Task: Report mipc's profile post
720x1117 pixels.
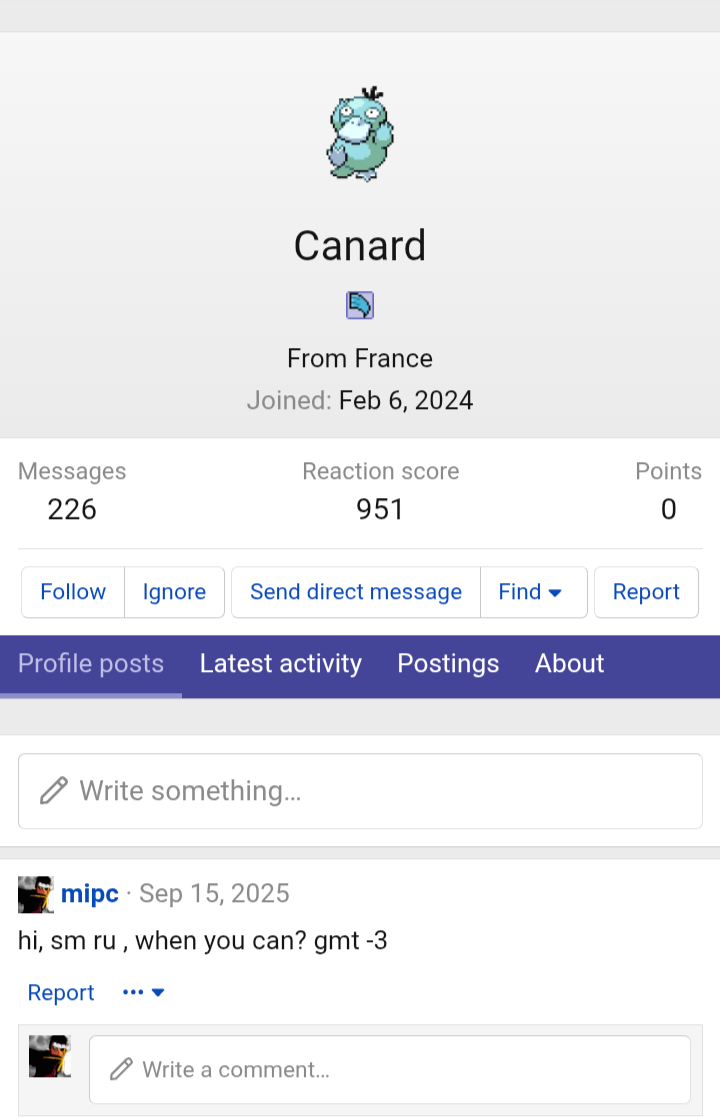Action: click(x=61, y=992)
